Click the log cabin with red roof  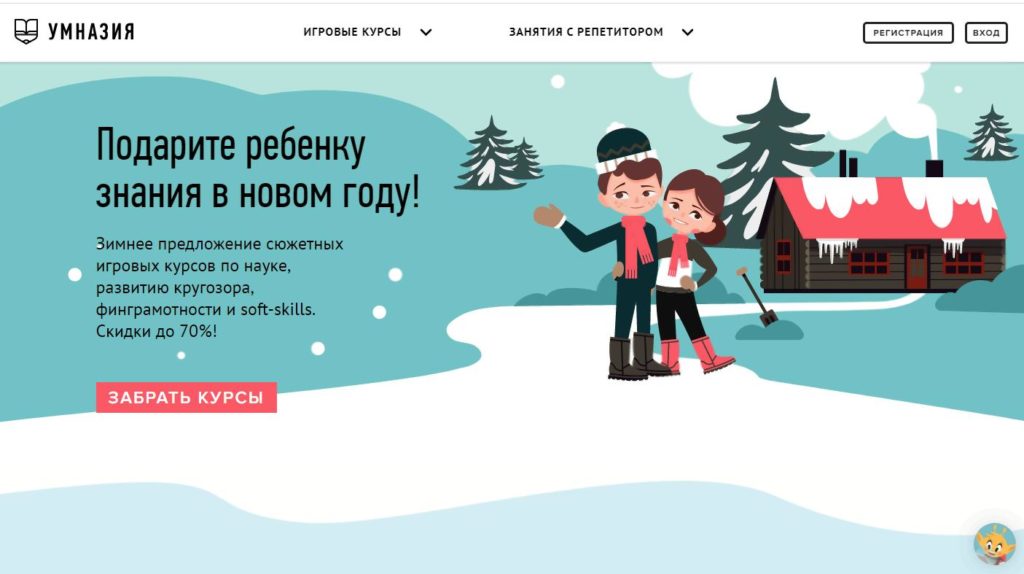[882, 232]
